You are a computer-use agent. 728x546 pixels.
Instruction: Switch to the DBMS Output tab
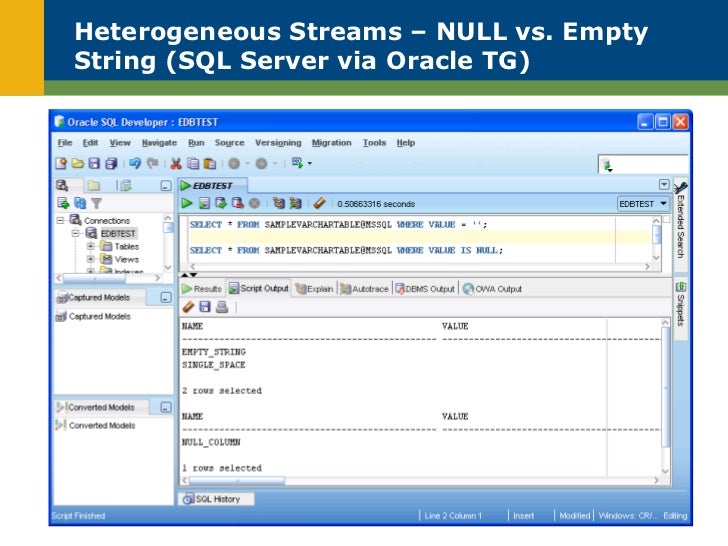click(425, 289)
